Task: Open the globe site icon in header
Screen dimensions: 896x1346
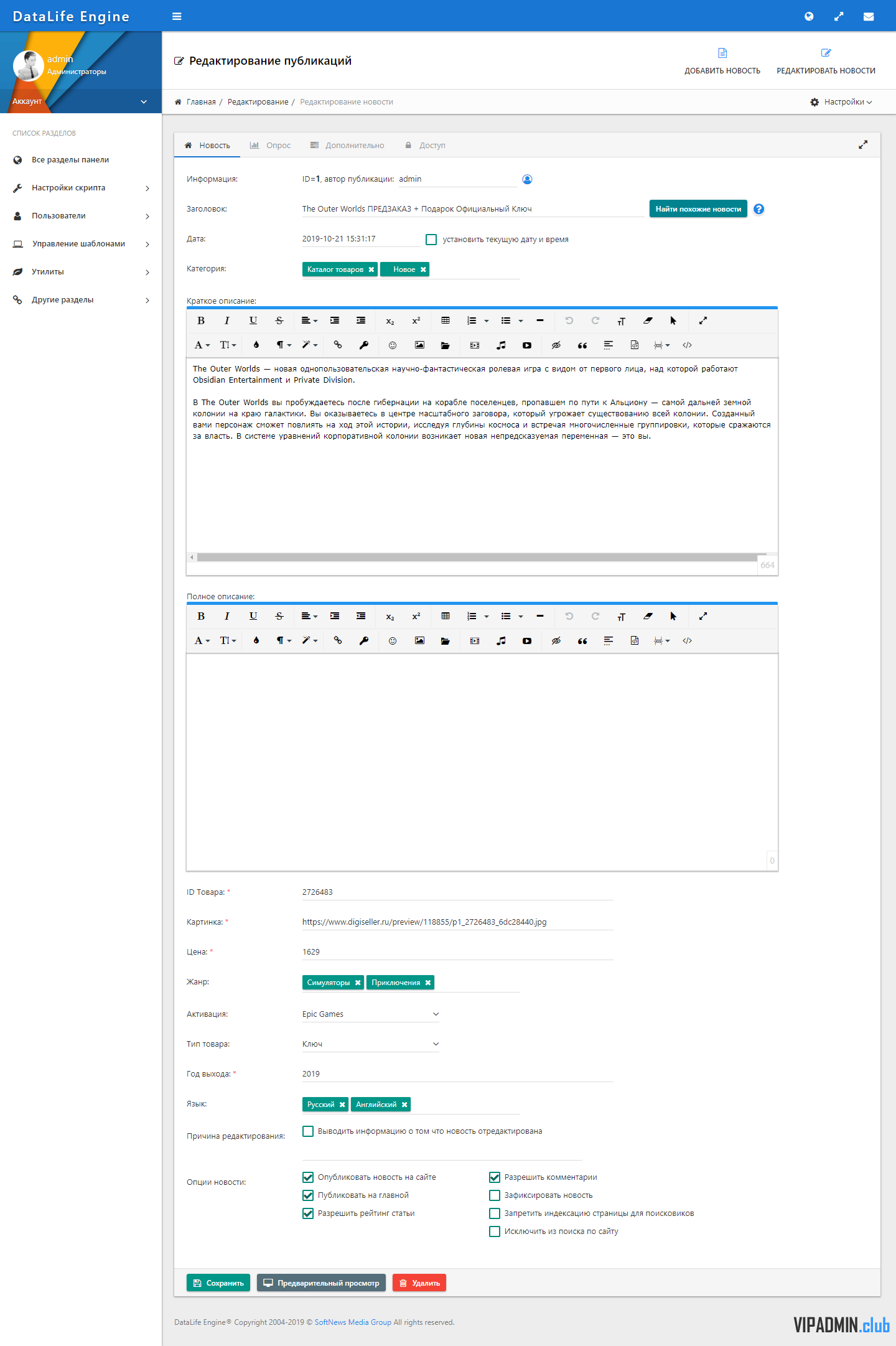Action: tap(809, 16)
